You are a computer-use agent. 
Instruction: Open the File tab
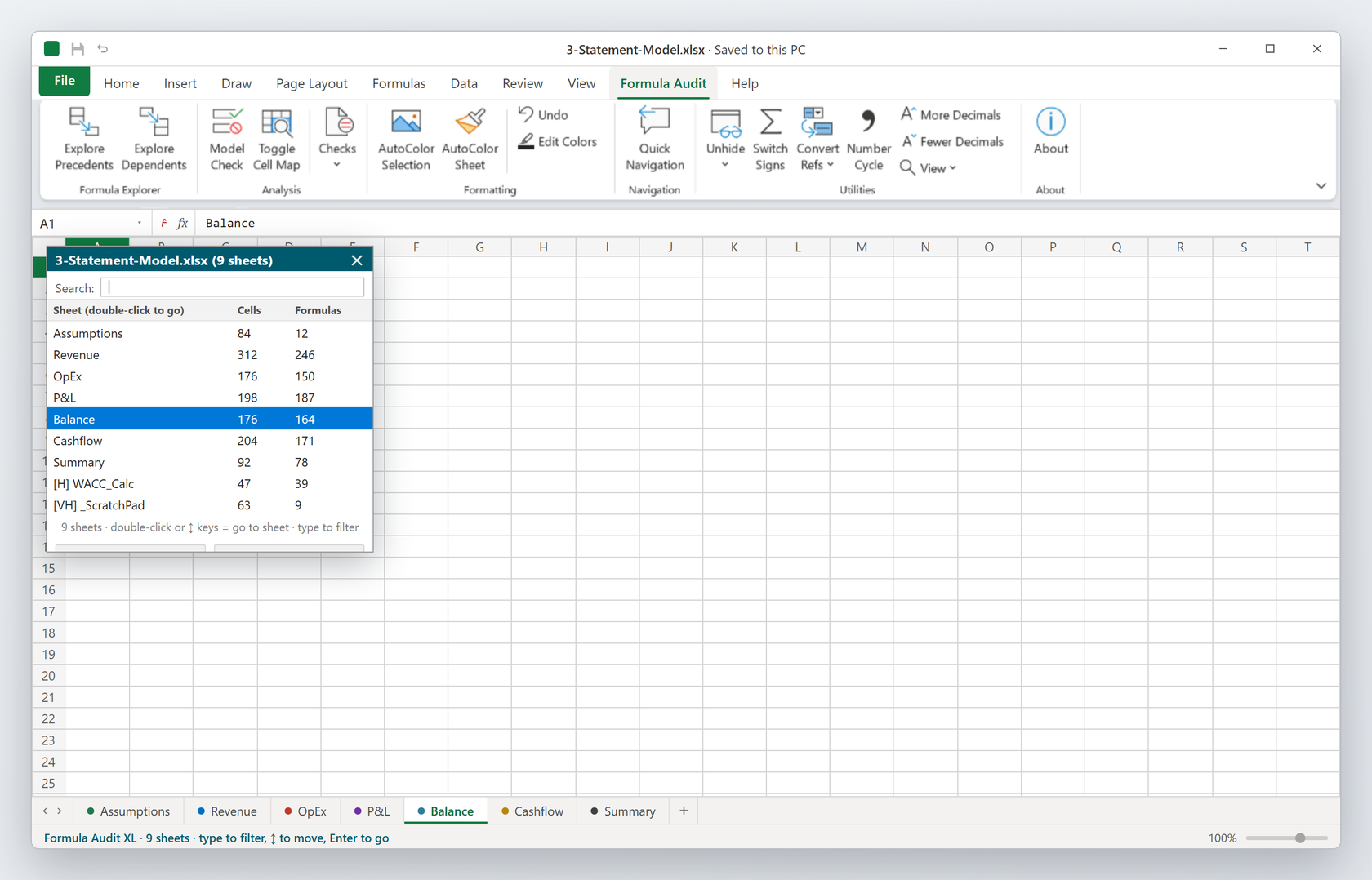65,81
